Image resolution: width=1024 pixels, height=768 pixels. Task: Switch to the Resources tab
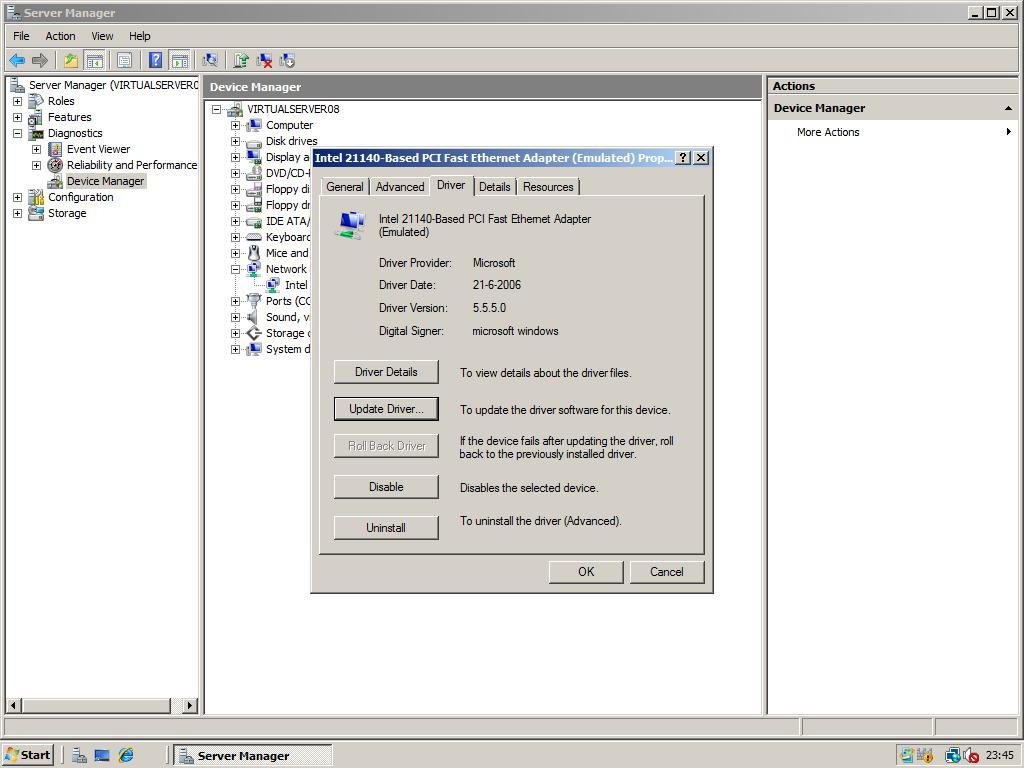[548, 187]
